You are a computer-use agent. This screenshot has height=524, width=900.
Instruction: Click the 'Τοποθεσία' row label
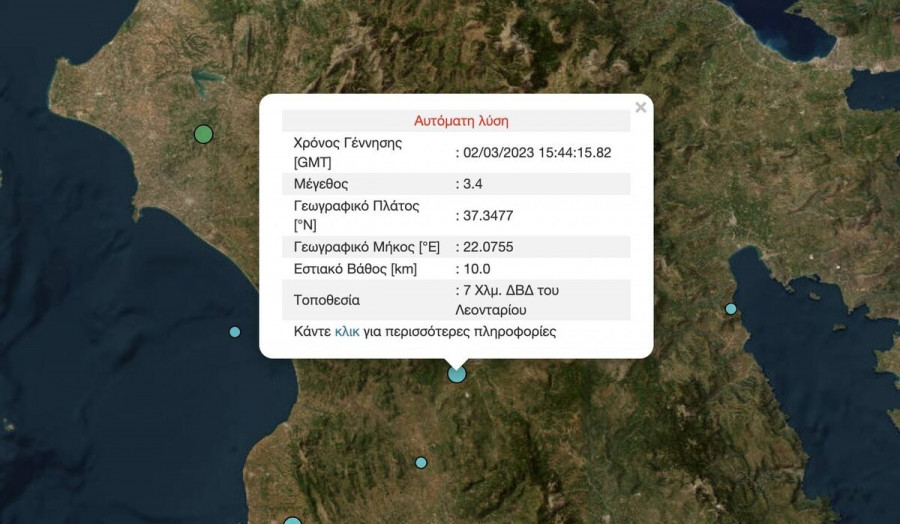[326, 299]
